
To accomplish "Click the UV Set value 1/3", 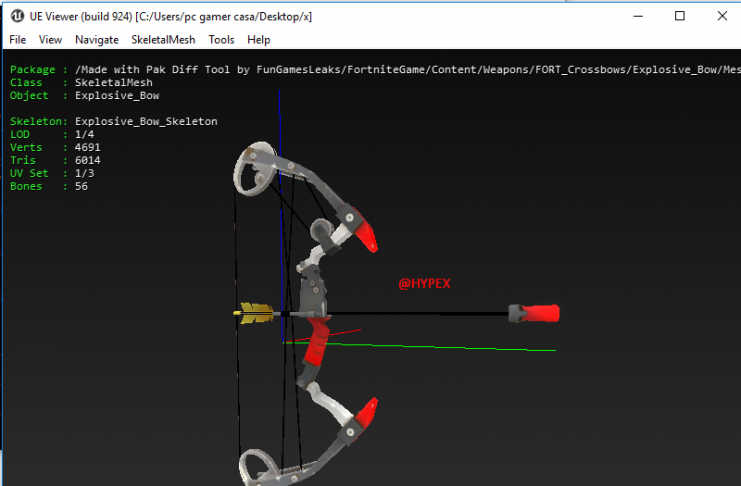I will [x=84, y=174].
